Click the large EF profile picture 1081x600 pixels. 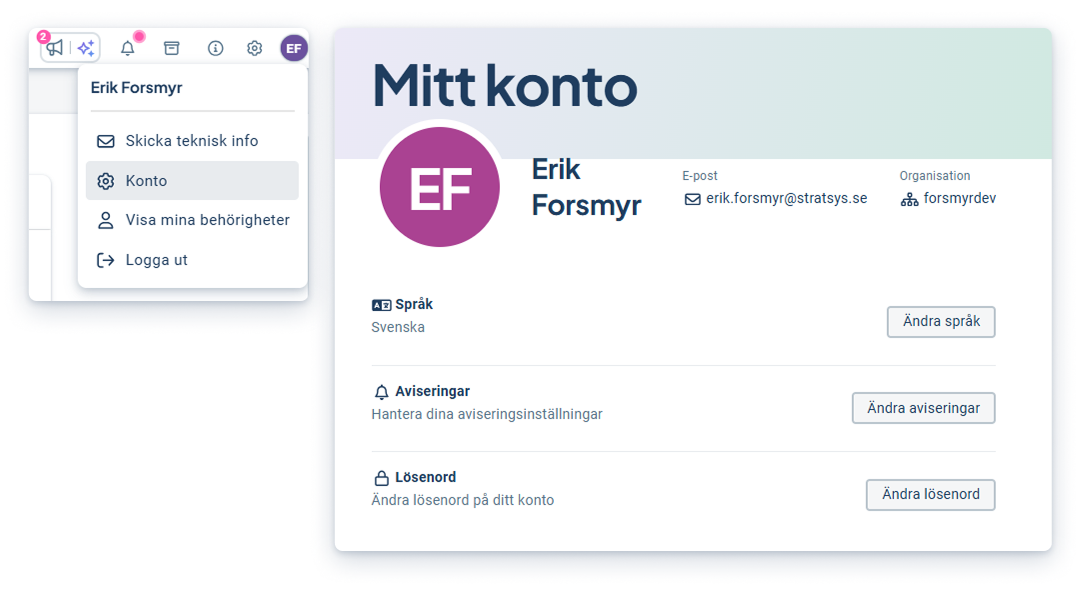440,187
